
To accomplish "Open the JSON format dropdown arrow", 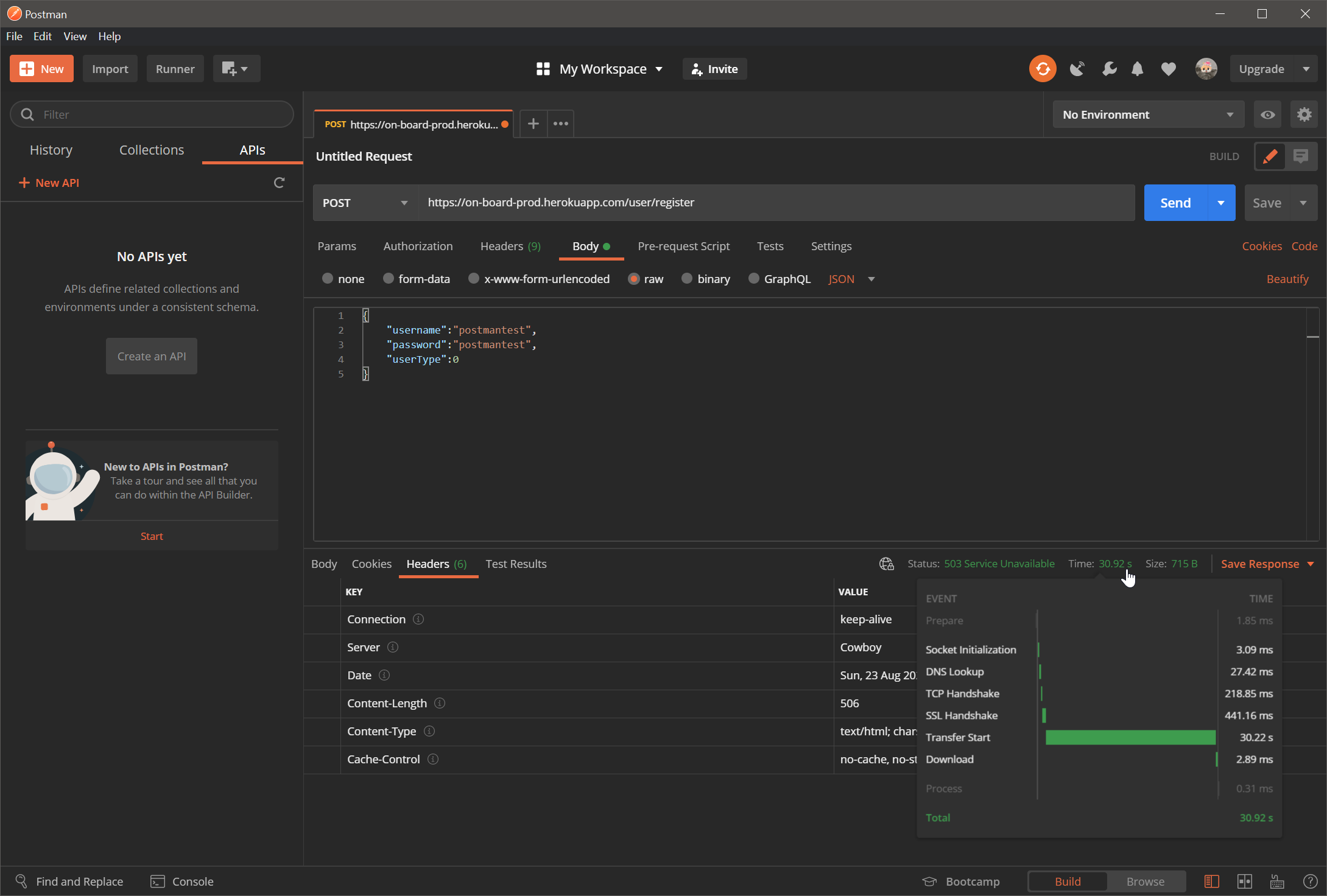I will pos(871,279).
